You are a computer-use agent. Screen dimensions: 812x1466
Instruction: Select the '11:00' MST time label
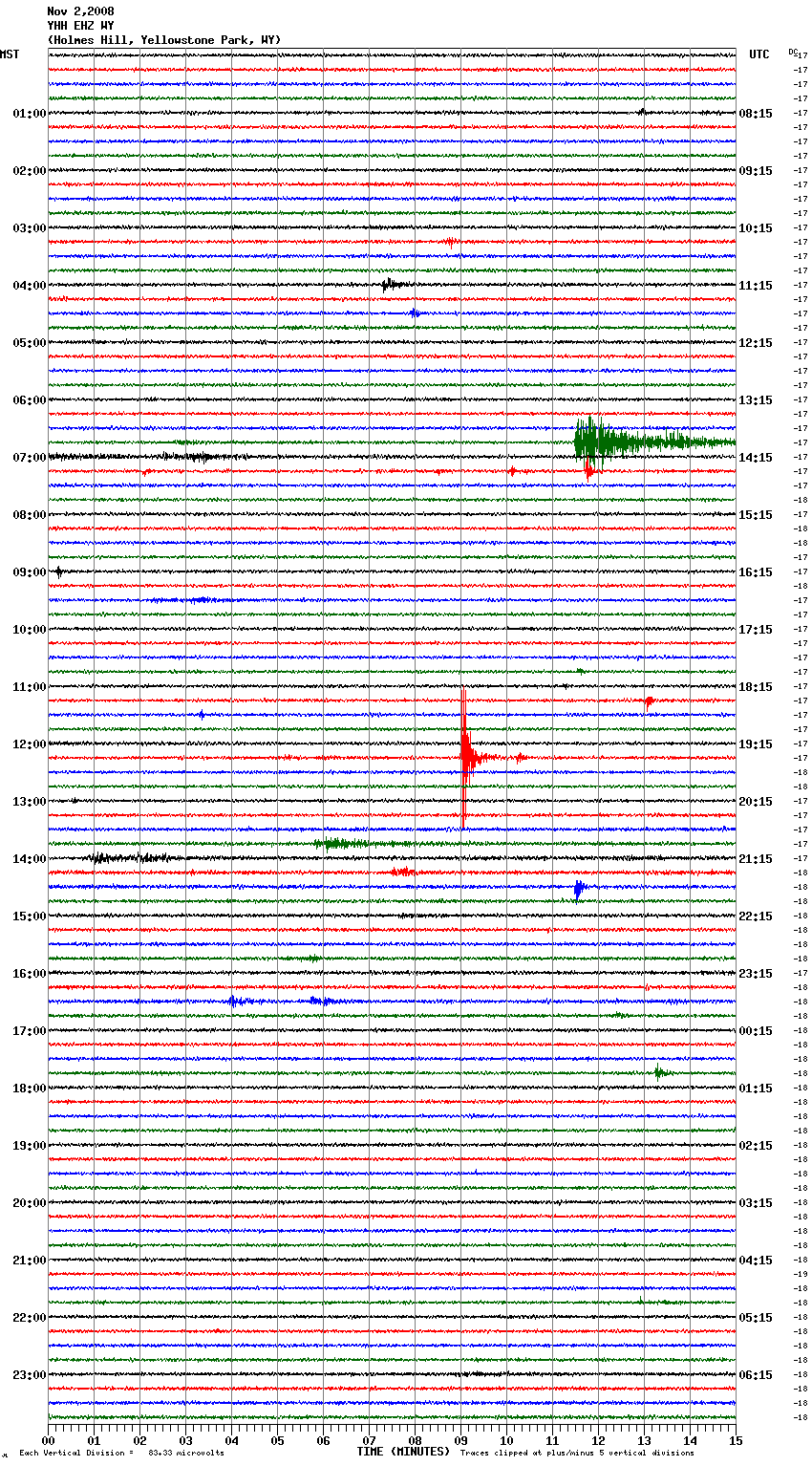click(x=30, y=687)
